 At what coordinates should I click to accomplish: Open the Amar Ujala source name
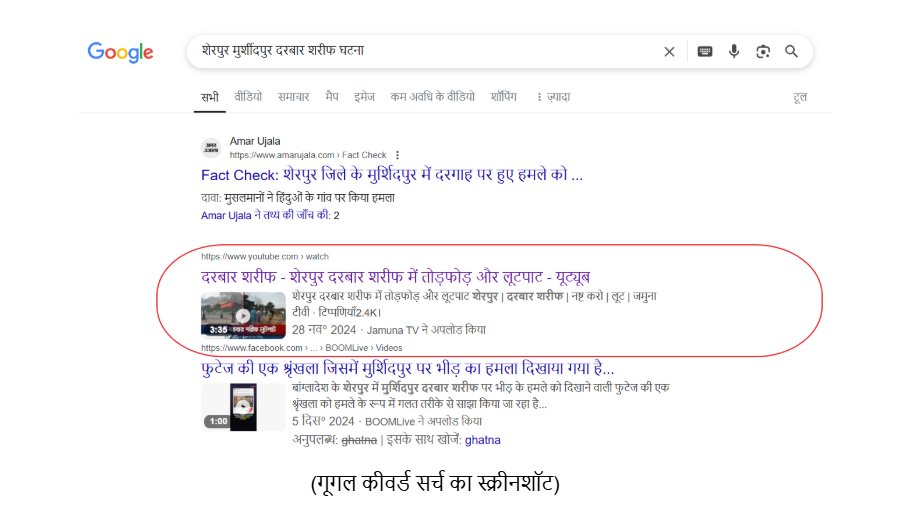coord(255,141)
